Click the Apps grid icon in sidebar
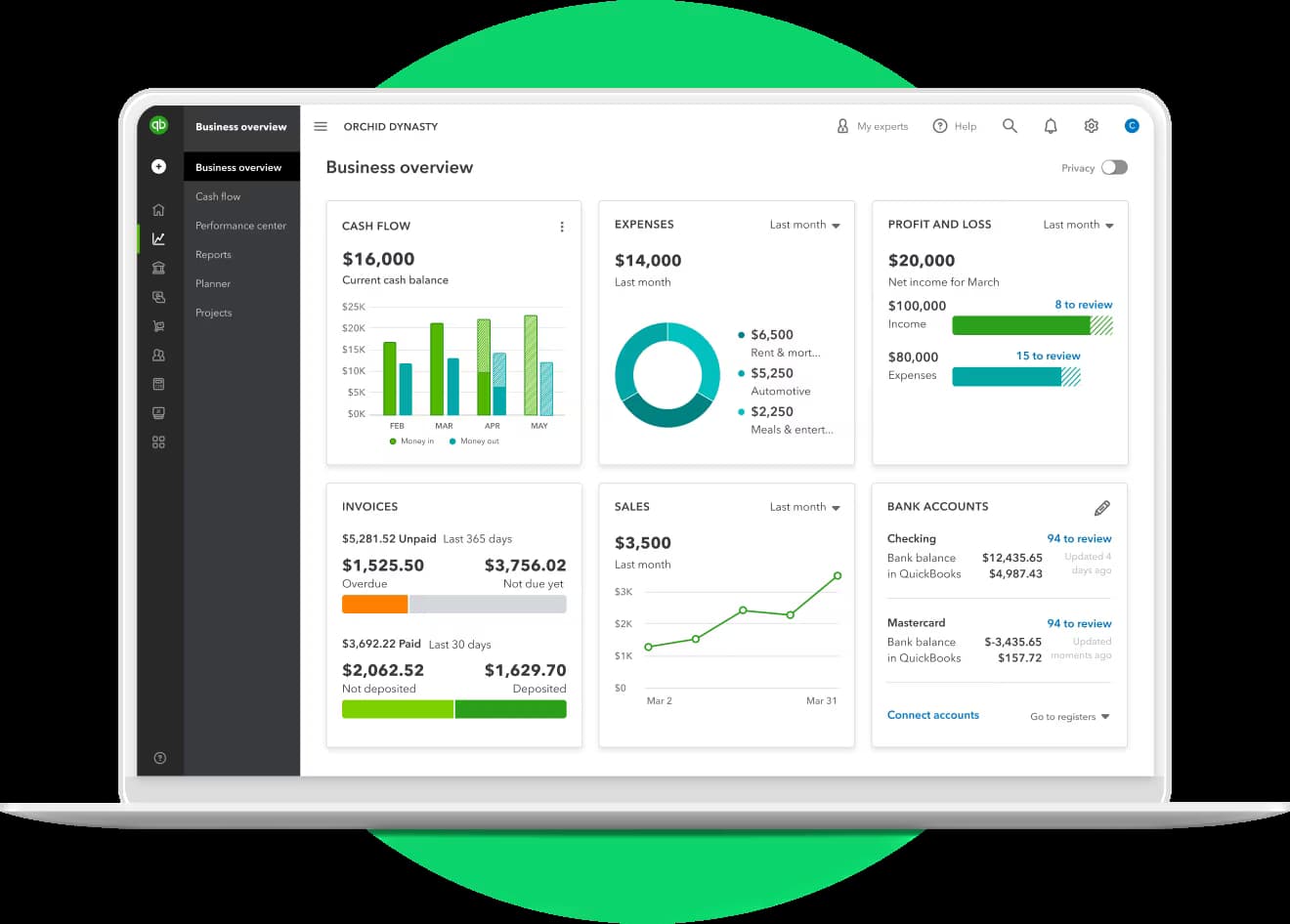Viewport: 1290px width, 924px height. (x=158, y=441)
